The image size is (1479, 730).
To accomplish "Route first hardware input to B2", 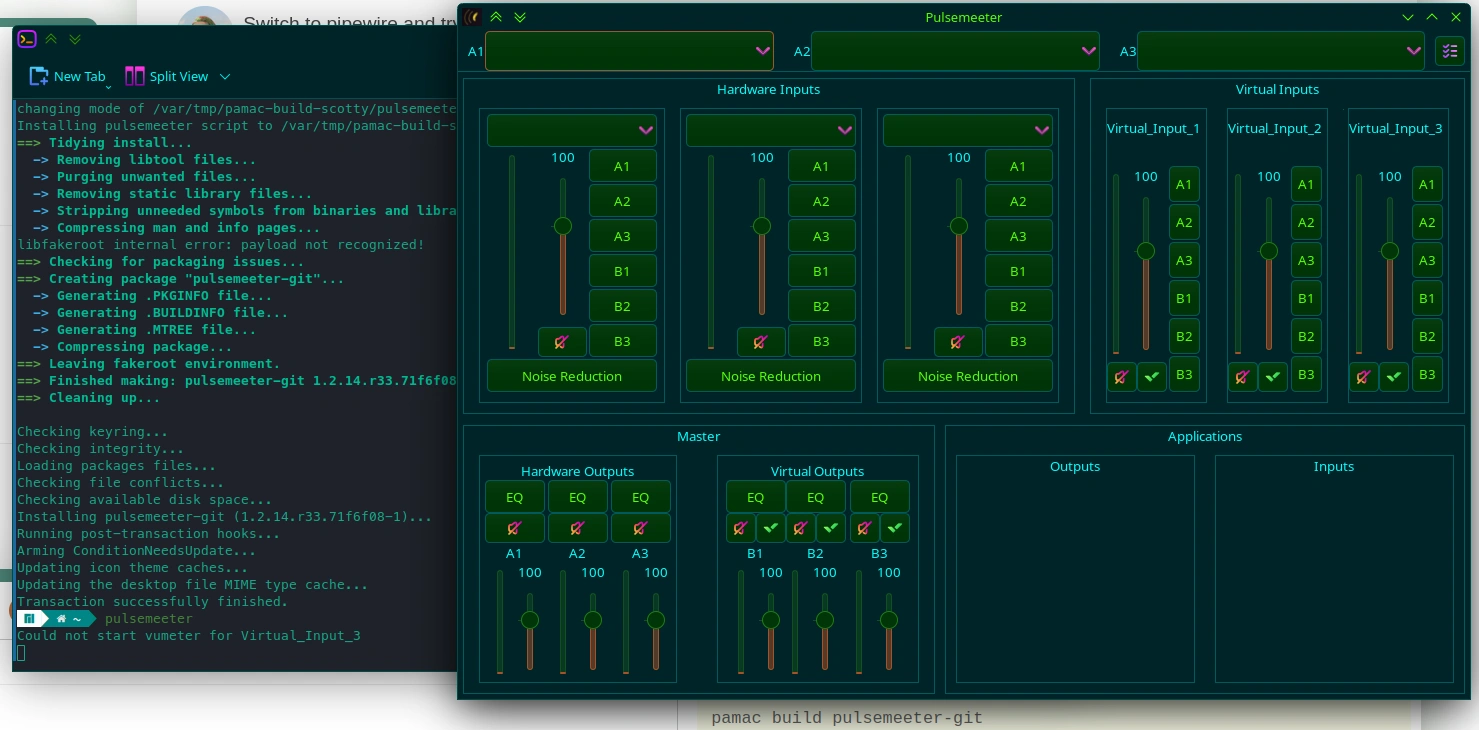I will 623,306.
